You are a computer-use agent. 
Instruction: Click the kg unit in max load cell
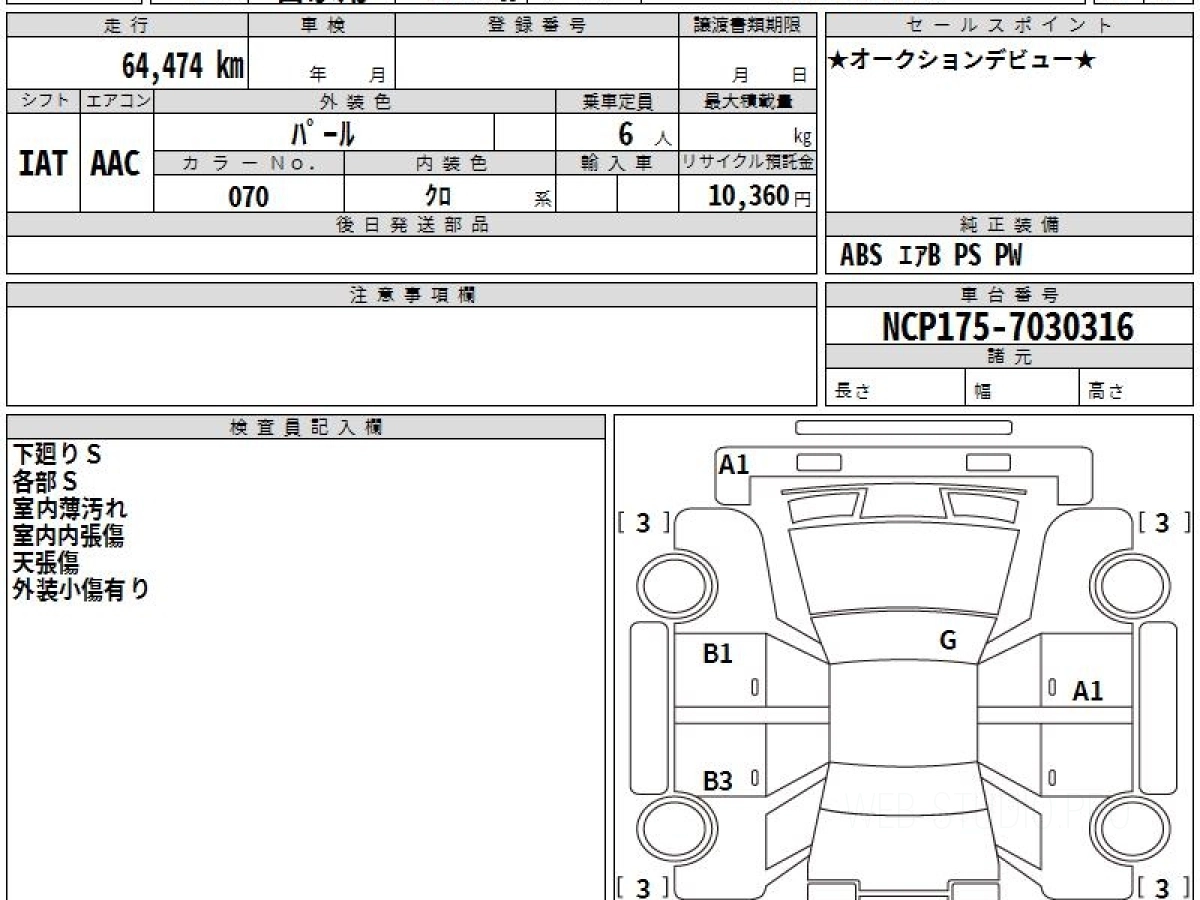(802, 137)
